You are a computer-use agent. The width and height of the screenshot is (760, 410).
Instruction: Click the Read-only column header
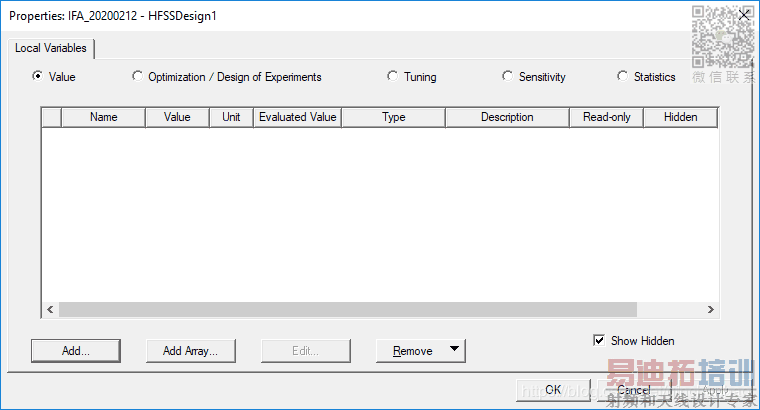coord(606,117)
